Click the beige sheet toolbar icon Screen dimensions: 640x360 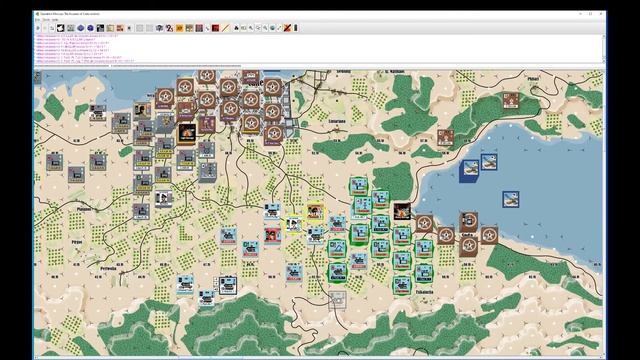110,28
